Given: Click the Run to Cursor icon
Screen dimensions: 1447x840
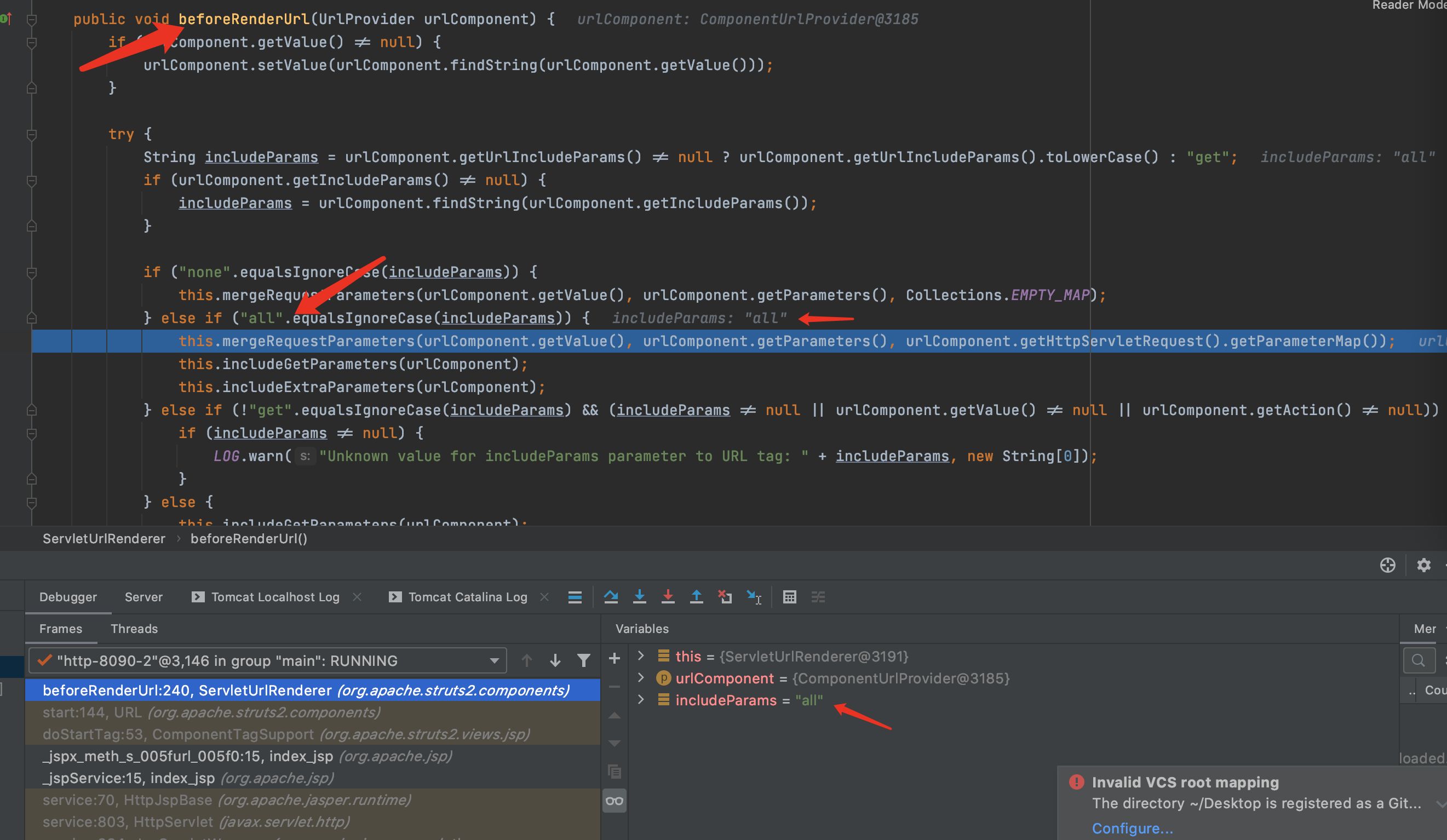Looking at the screenshot, I should [x=754, y=597].
